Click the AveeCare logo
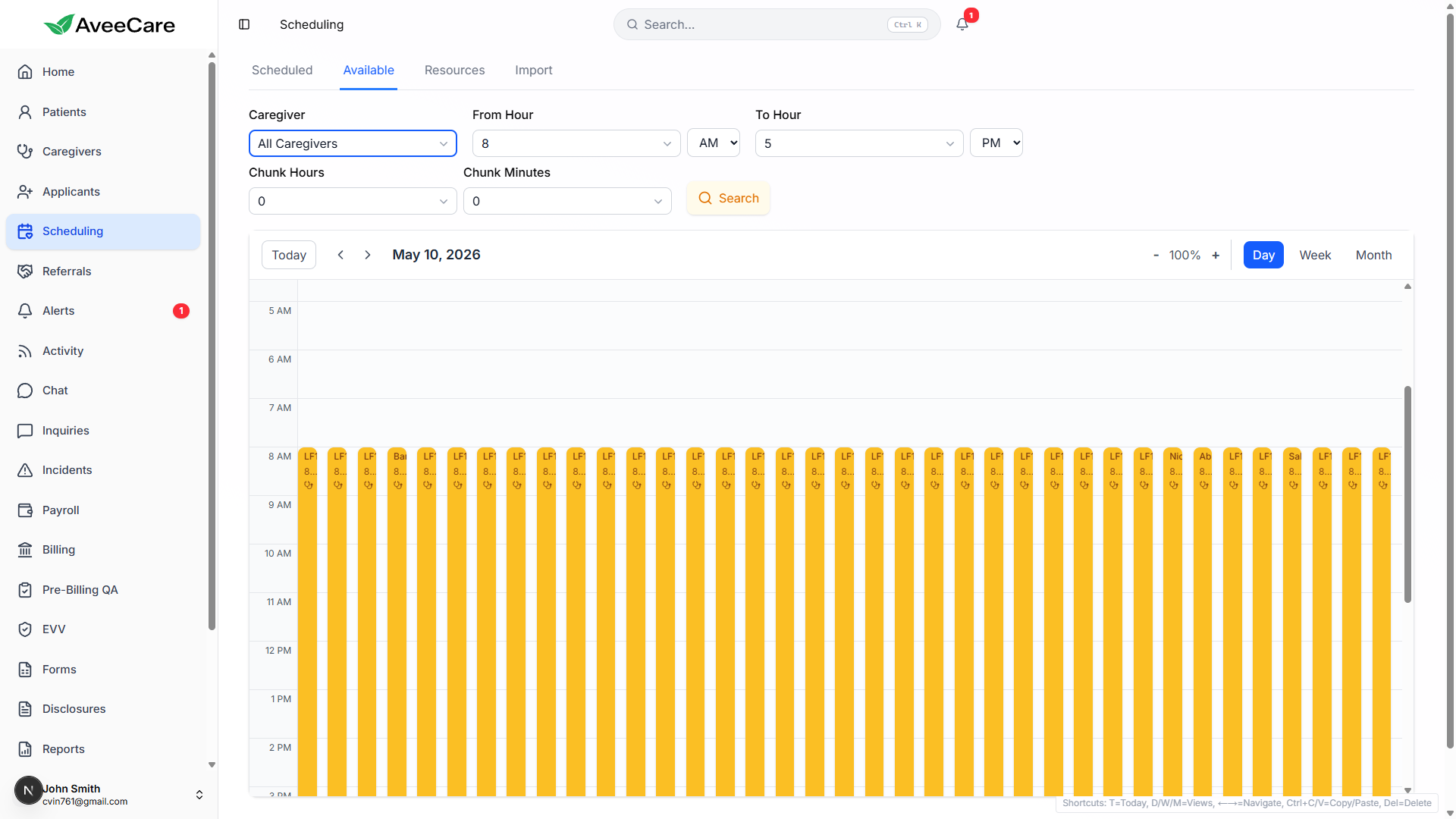This screenshot has height=819, width=1456. [x=109, y=25]
